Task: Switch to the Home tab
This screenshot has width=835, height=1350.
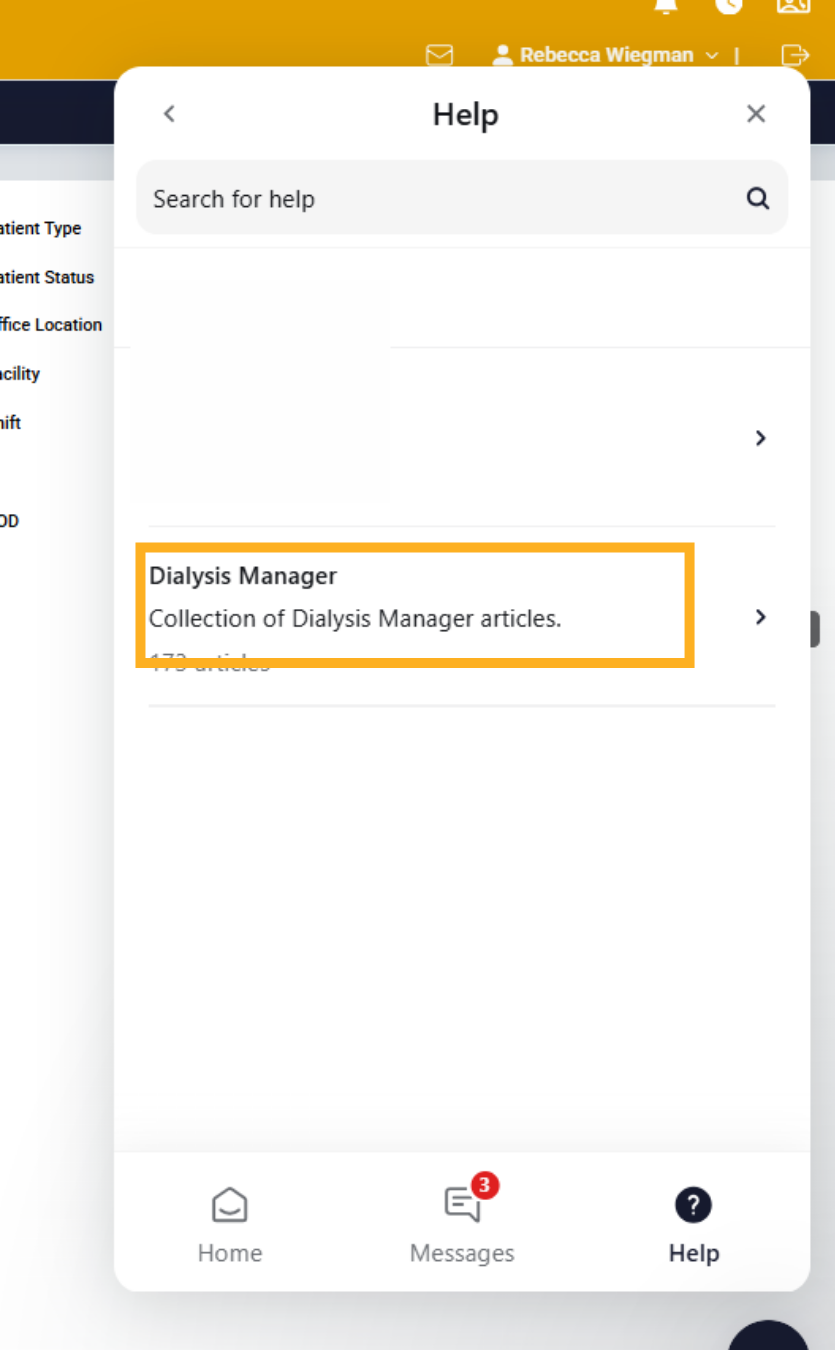Action: [230, 1225]
